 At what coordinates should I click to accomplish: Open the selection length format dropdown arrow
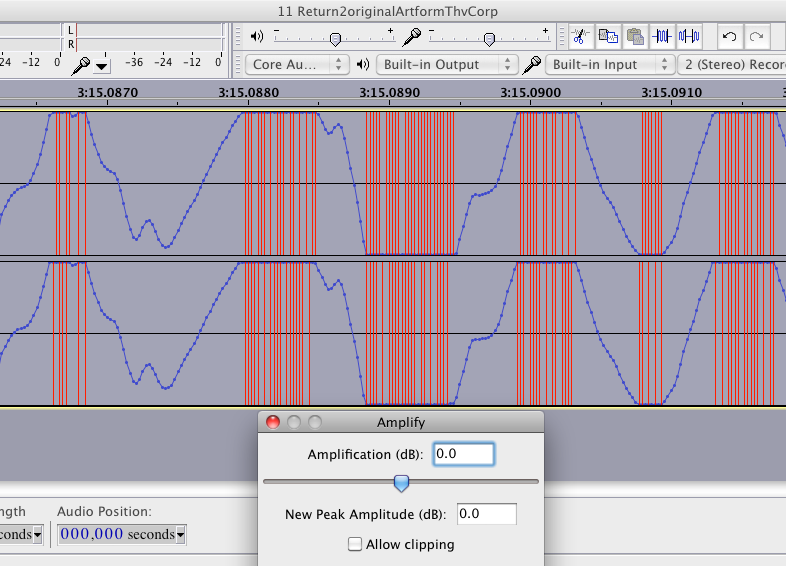pyautogui.click(x=38, y=535)
